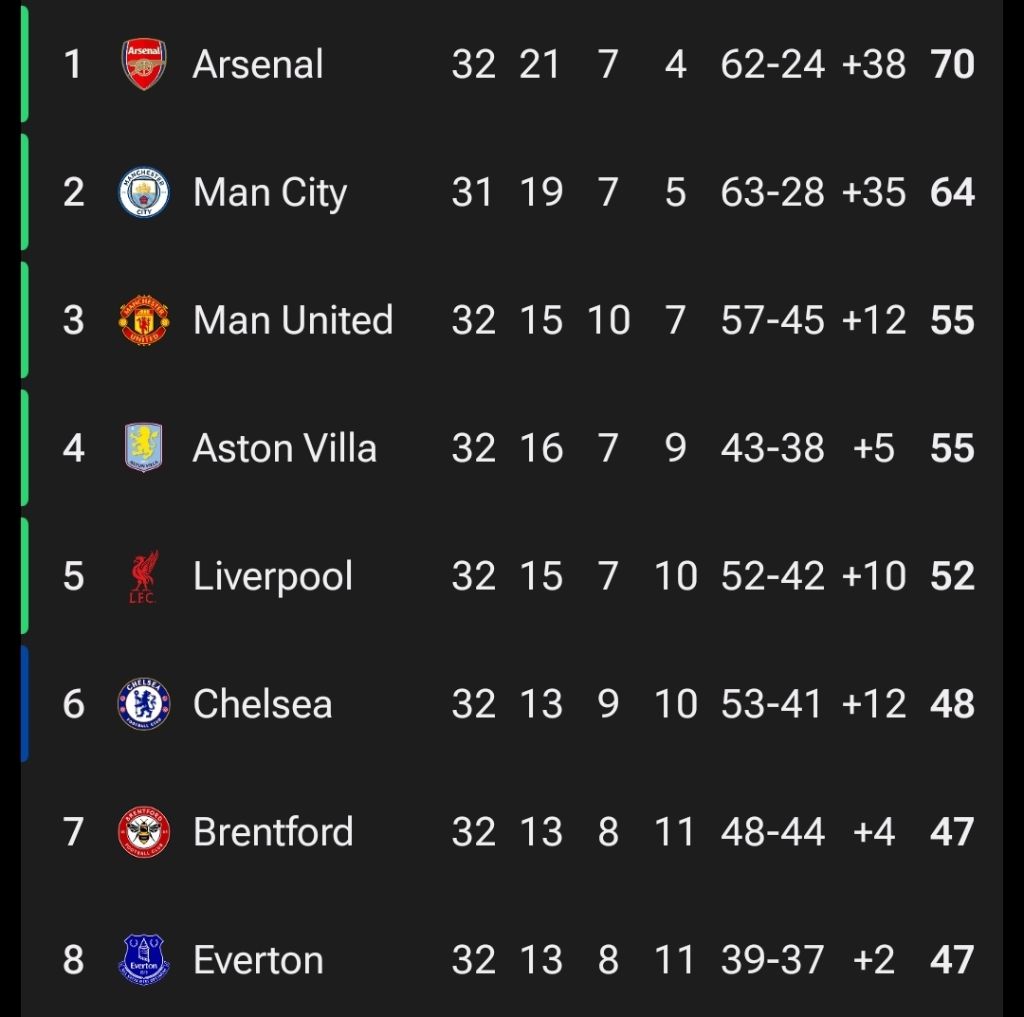Image resolution: width=1024 pixels, height=1017 pixels.
Task: Tap the Manchester City crest icon
Action: click(x=144, y=193)
